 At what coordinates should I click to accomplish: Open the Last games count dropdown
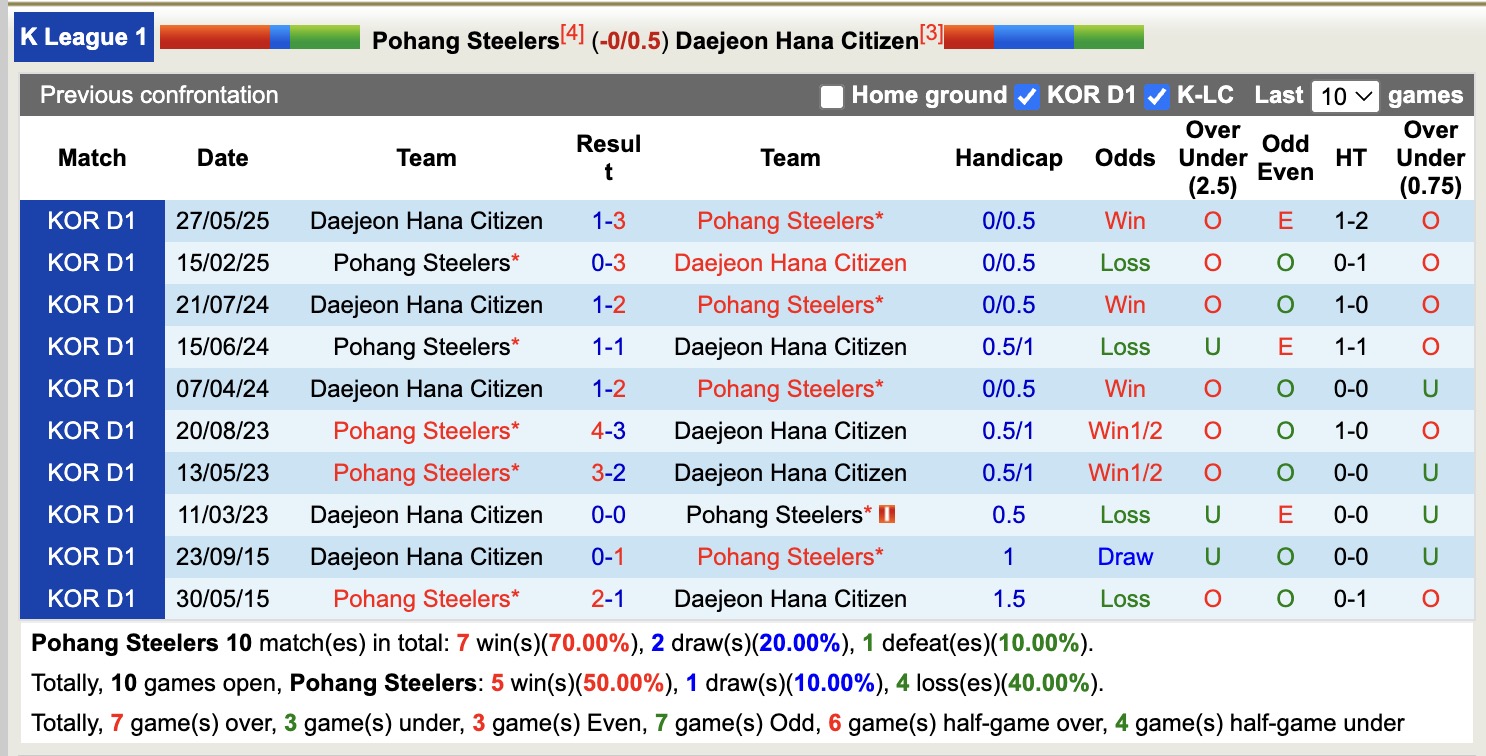click(x=1346, y=95)
